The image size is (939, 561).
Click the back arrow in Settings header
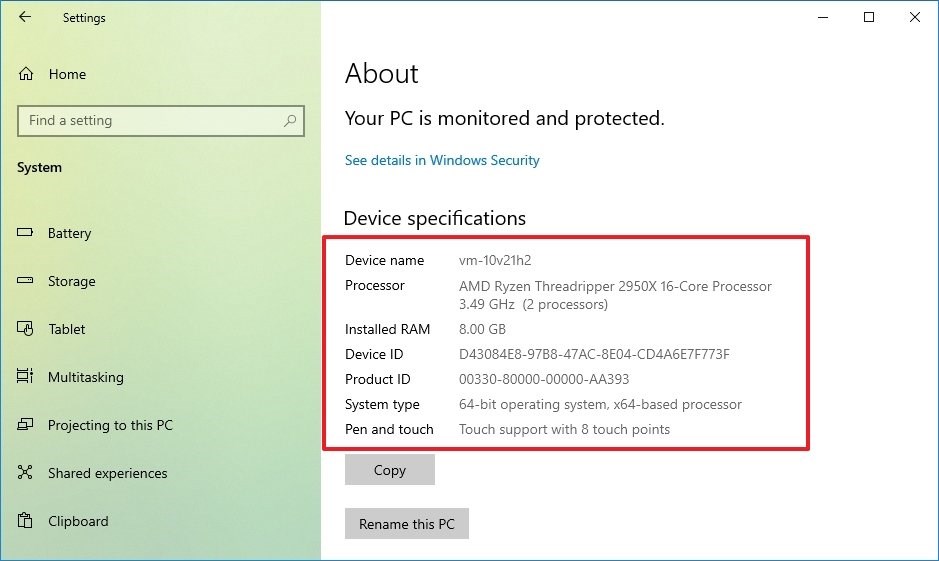click(25, 17)
